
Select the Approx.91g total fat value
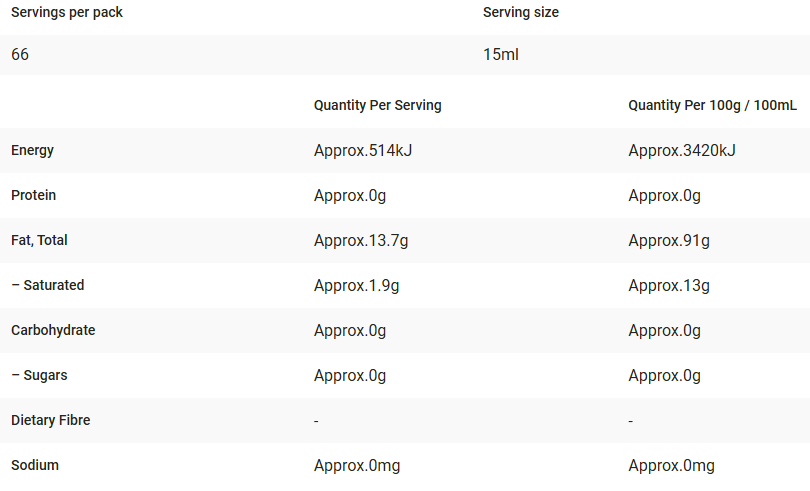(669, 241)
